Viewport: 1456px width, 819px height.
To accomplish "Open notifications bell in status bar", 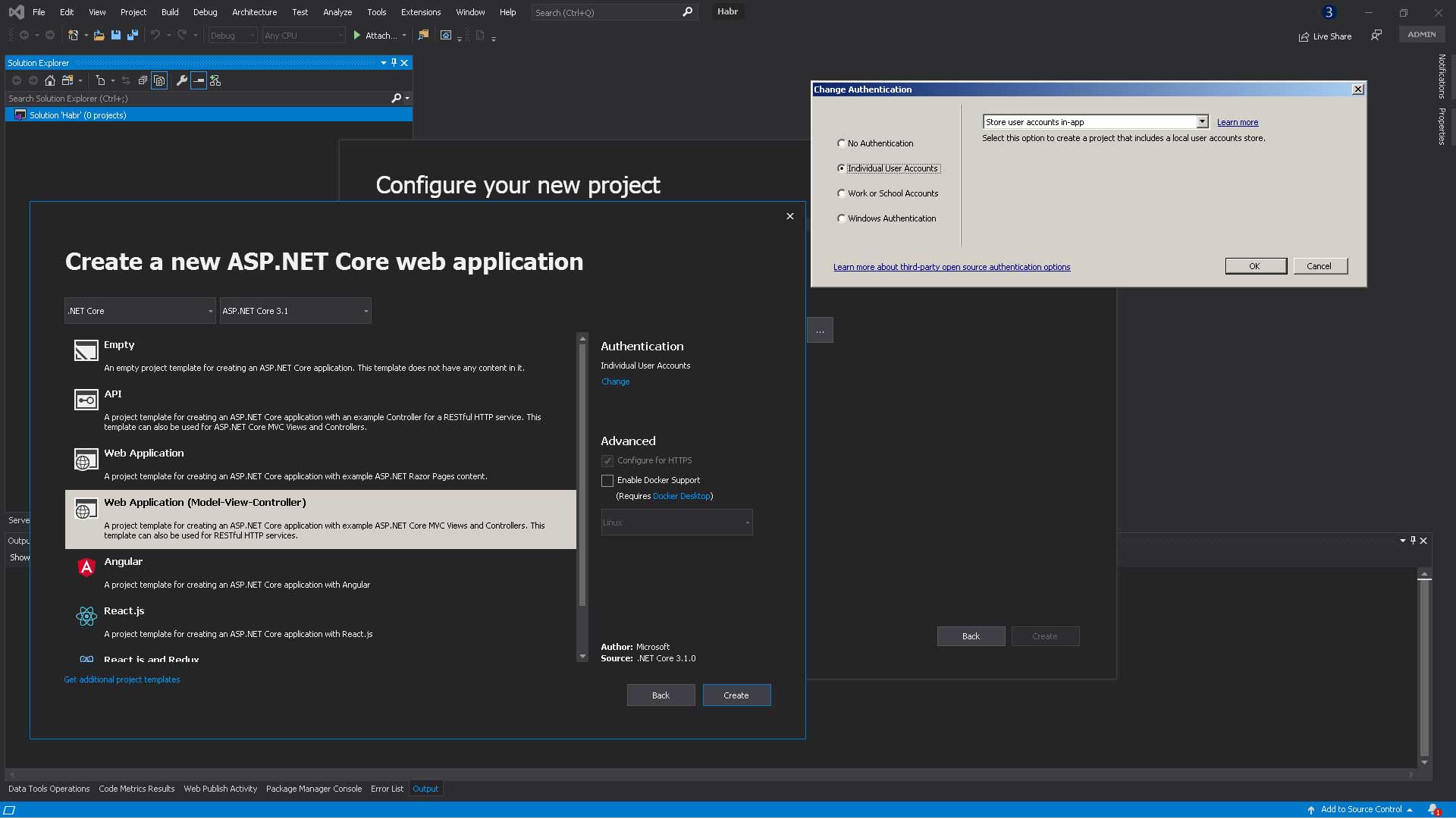I will 1433,810.
